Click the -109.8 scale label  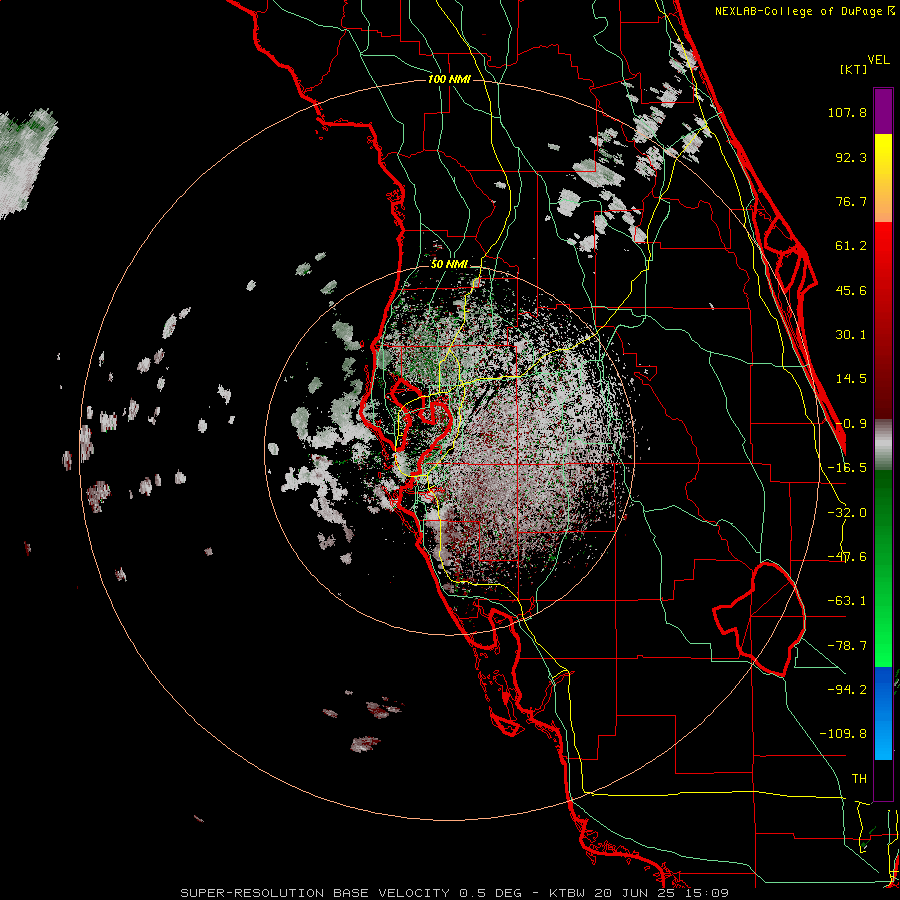[843, 734]
